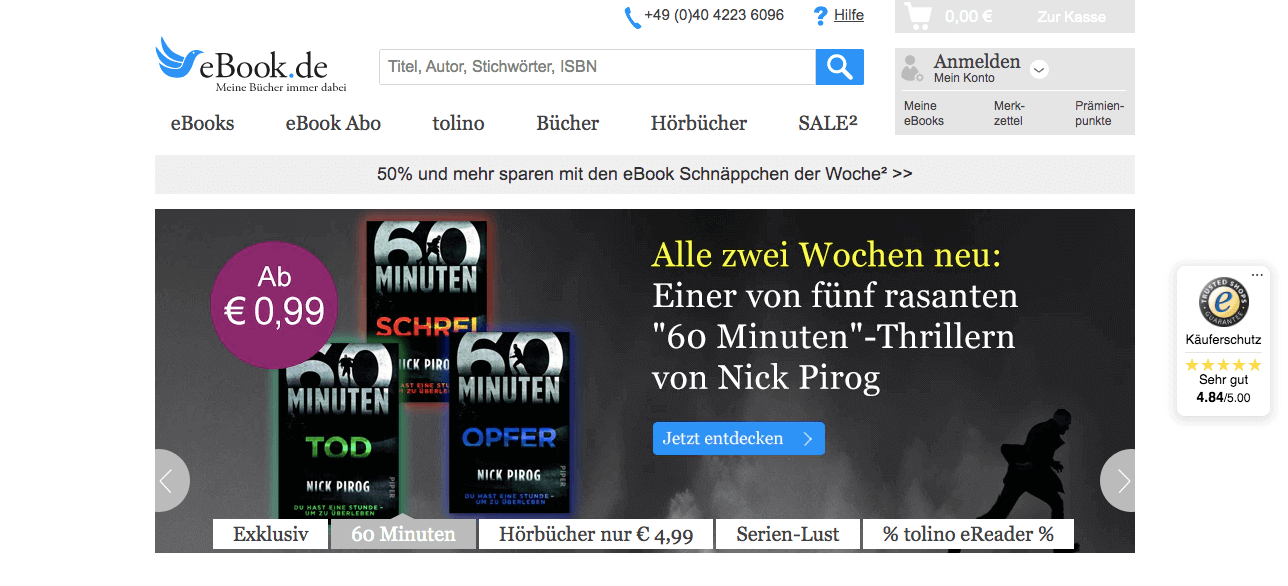Open the Prämienpunkte link
This screenshot has width=1288, height=586.
click(x=1100, y=113)
